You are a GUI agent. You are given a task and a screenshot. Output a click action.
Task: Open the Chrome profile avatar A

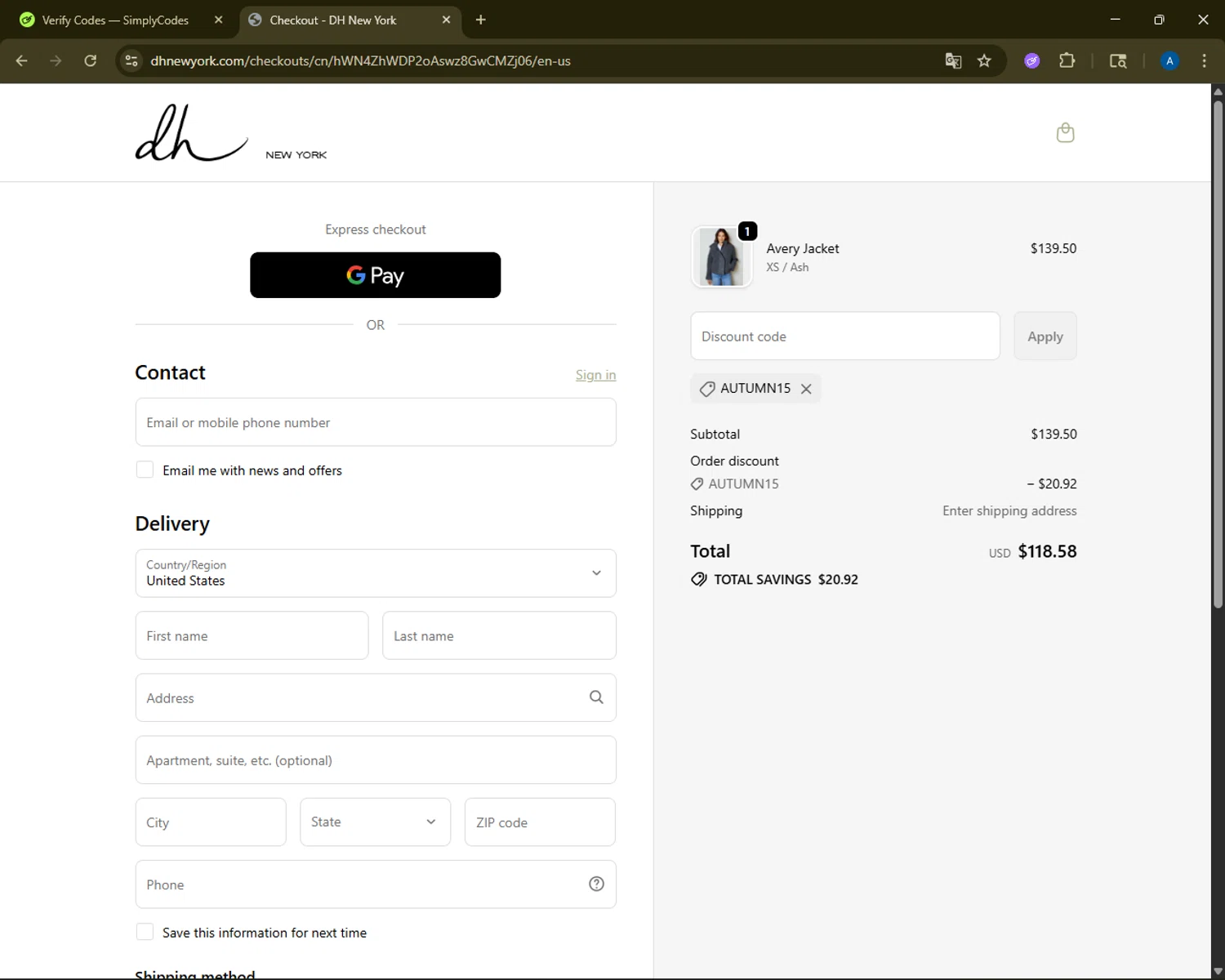coord(1169,60)
